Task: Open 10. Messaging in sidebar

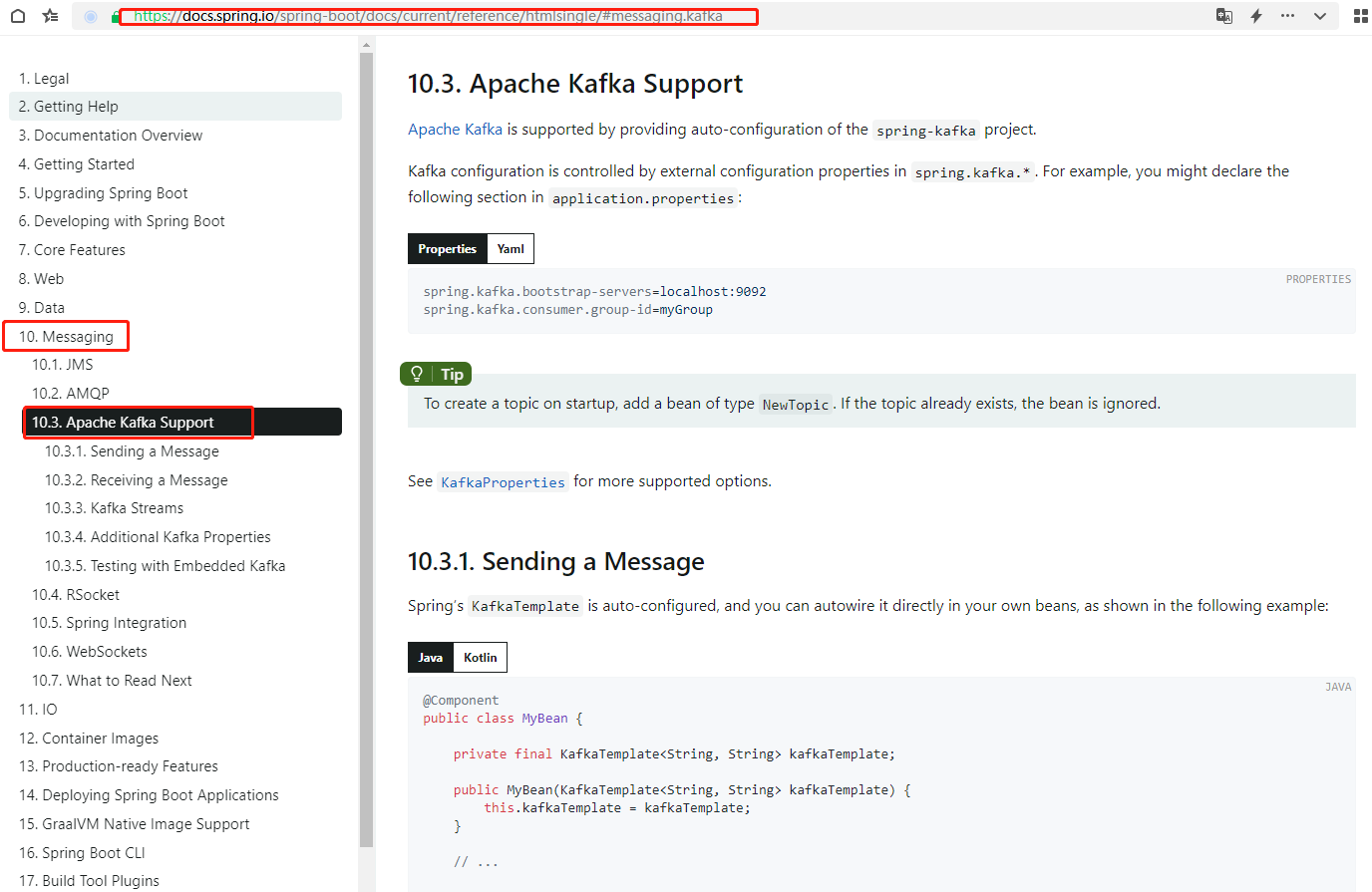Action: pyautogui.click(x=66, y=337)
